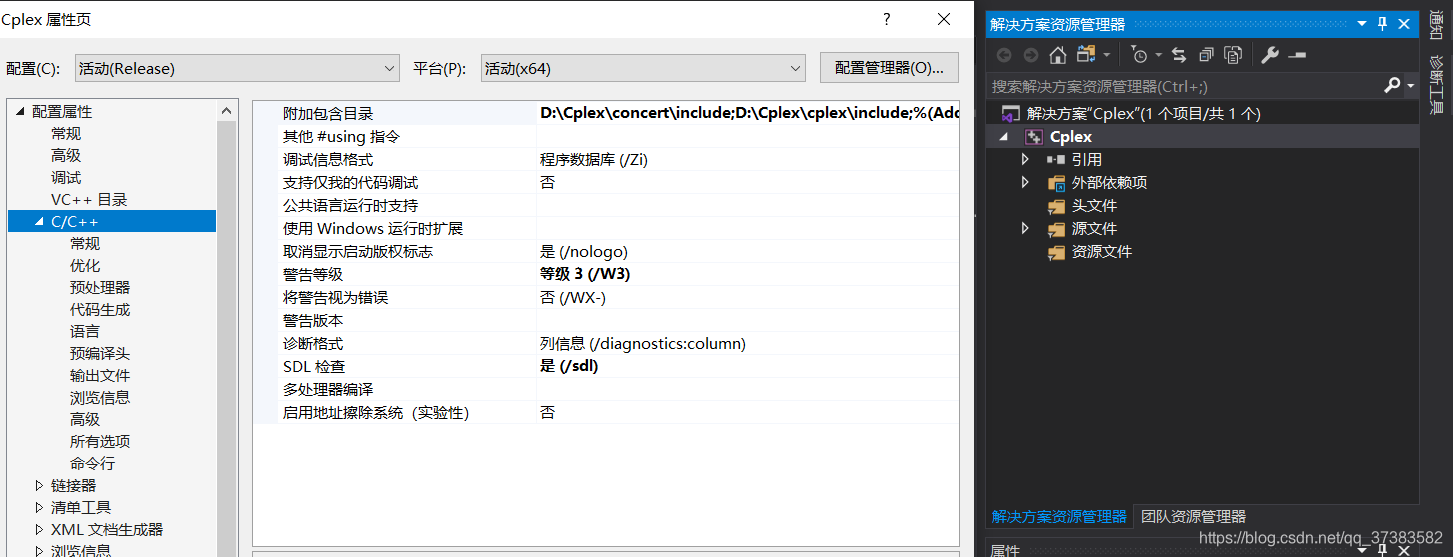
Task: Expand the 源文件 folder arrow
Action: coord(1025,229)
